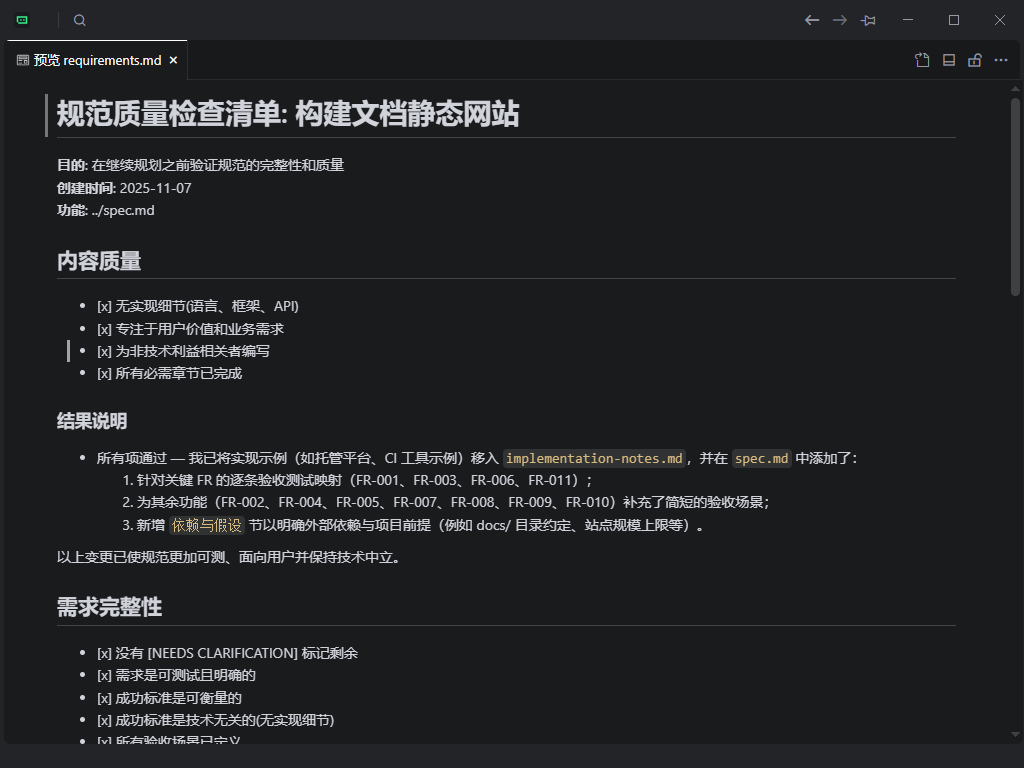
Task: Click the 为非技术利益相关者编写 checklist item
Action: 183,351
